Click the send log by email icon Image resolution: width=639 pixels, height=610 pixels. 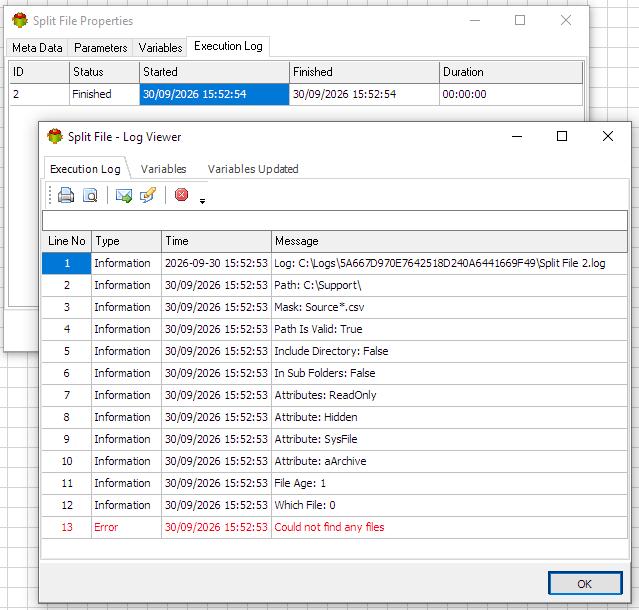pos(123,196)
